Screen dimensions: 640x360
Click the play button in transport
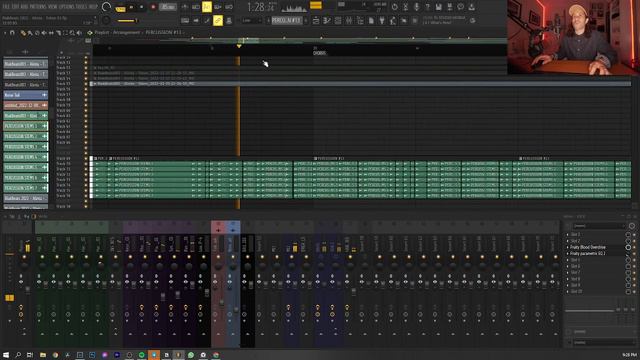[x=131, y=7]
